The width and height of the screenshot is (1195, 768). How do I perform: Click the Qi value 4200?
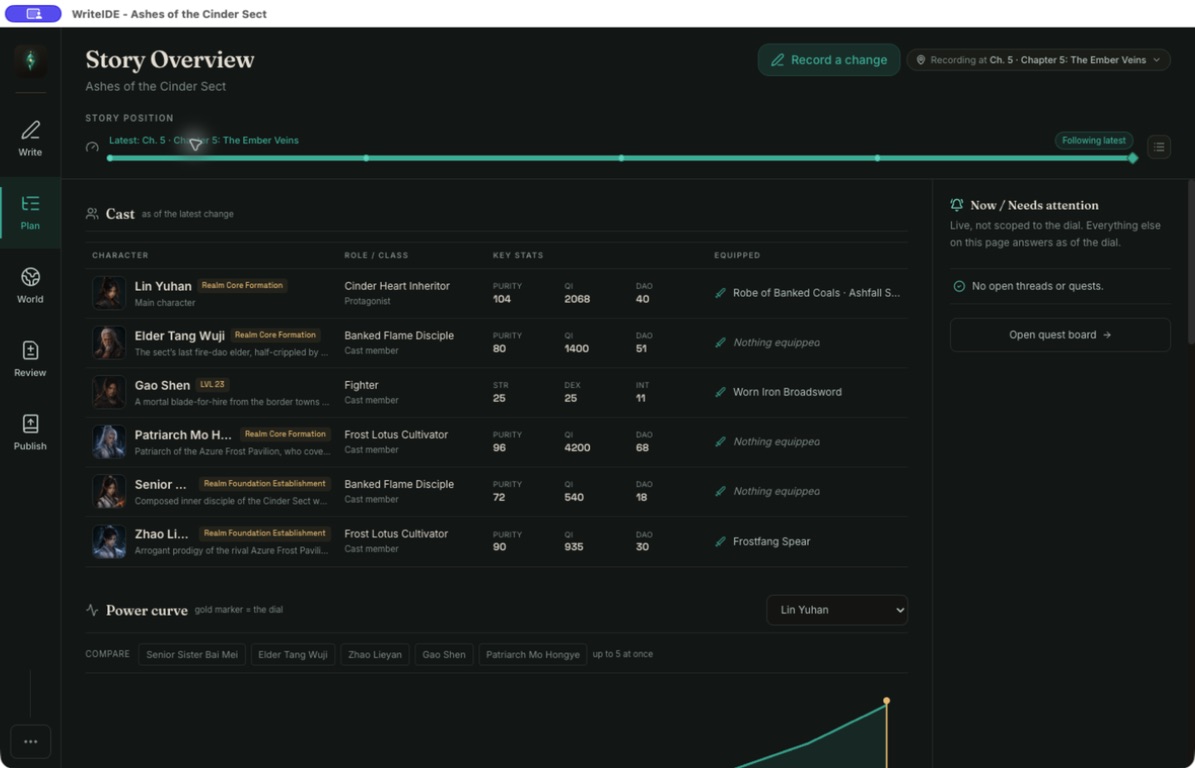click(x=577, y=448)
